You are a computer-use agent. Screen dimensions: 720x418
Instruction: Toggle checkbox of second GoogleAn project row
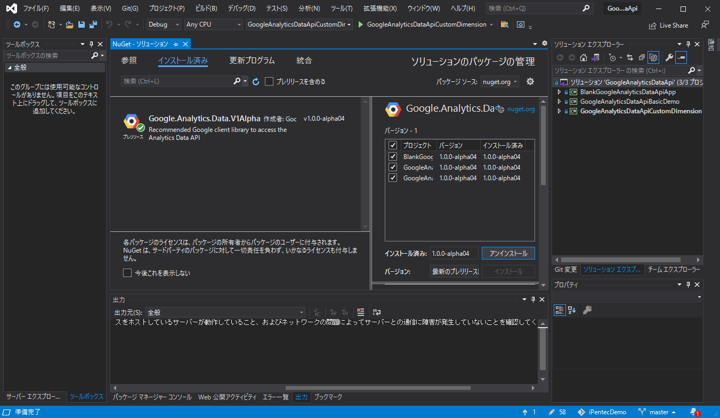[393, 167]
